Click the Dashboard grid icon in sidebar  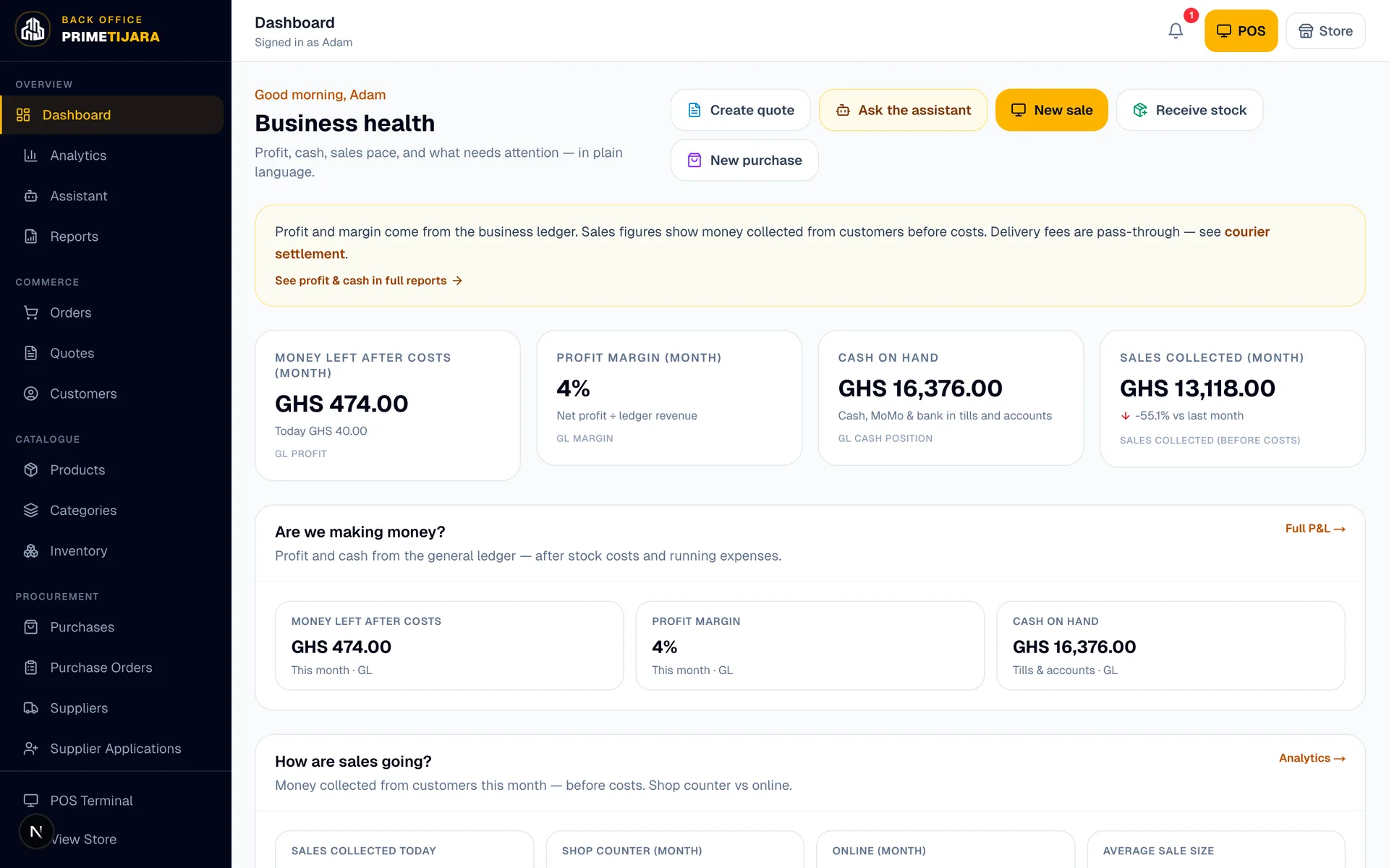[x=23, y=115]
